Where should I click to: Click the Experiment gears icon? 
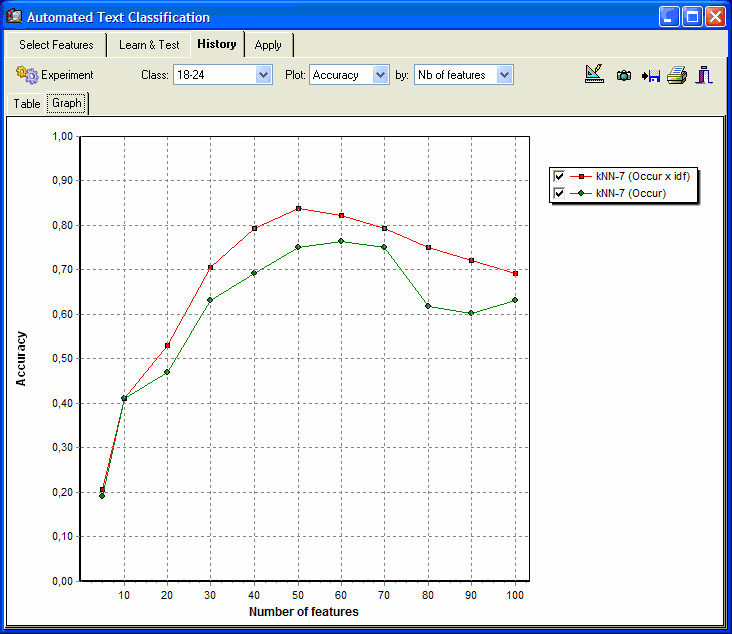tap(26, 74)
